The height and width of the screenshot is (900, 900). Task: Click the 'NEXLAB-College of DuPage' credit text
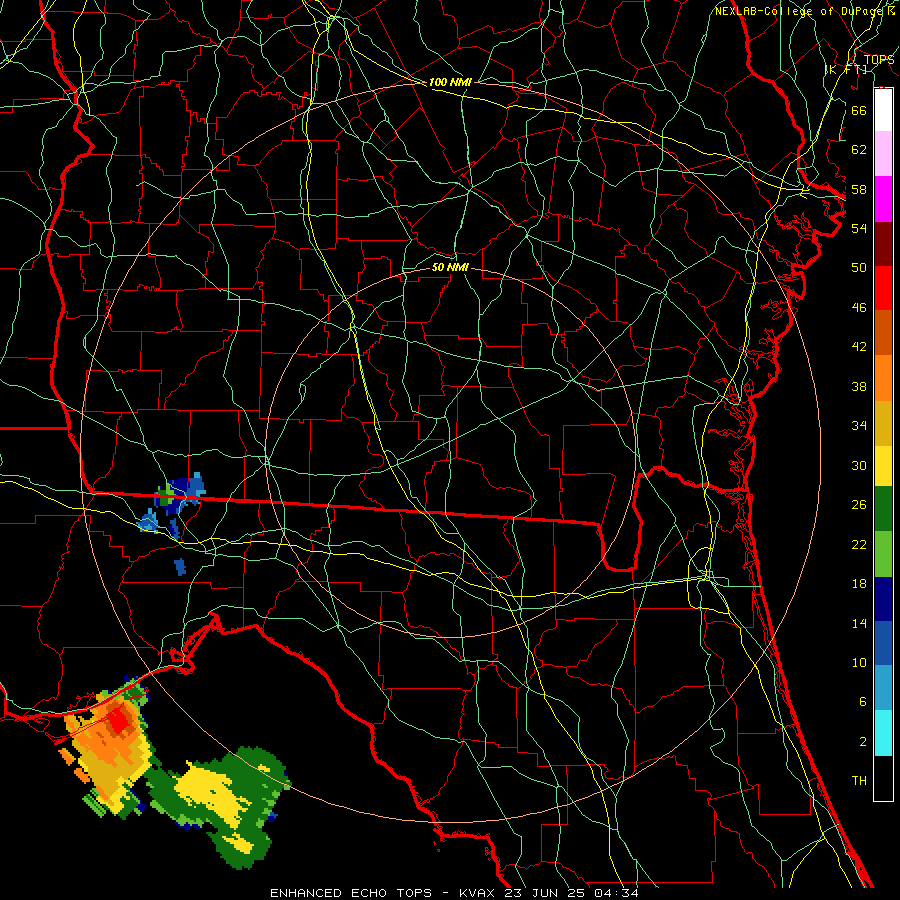(x=800, y=11)
